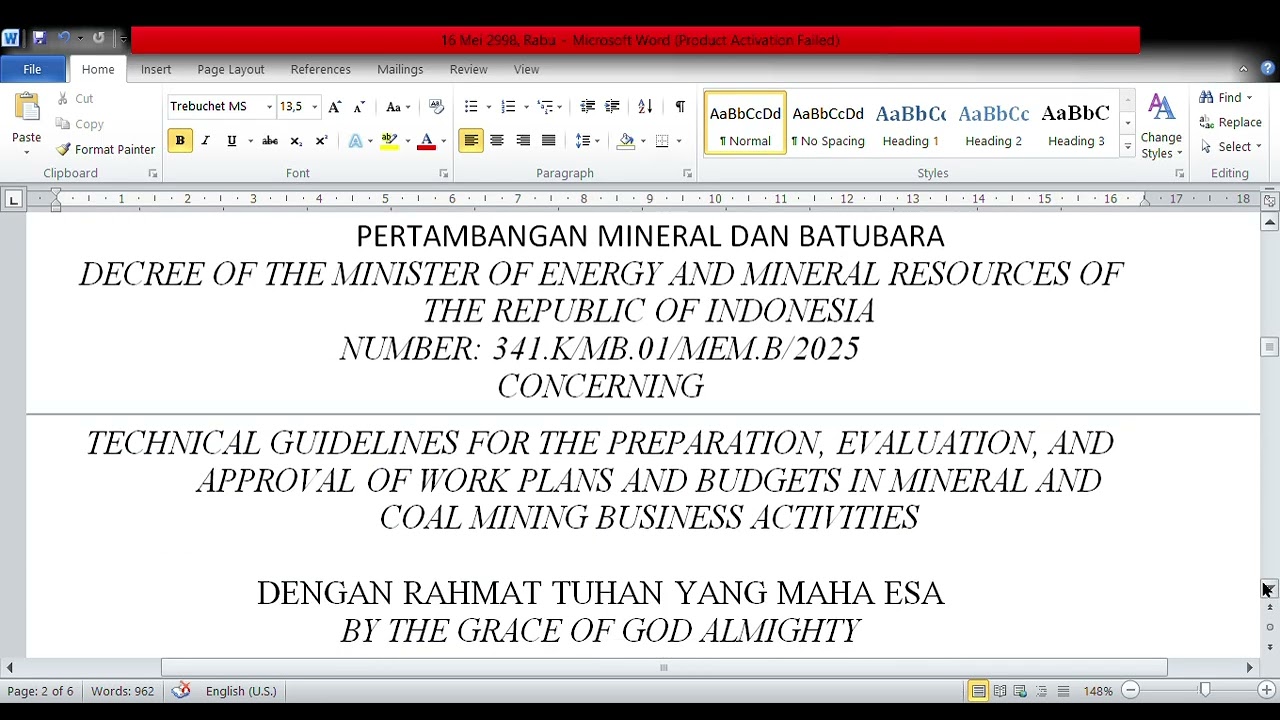The height and width of the screenshot is (720, 1280).
Task: Open the font size dropdown
Action: (314, 107)
